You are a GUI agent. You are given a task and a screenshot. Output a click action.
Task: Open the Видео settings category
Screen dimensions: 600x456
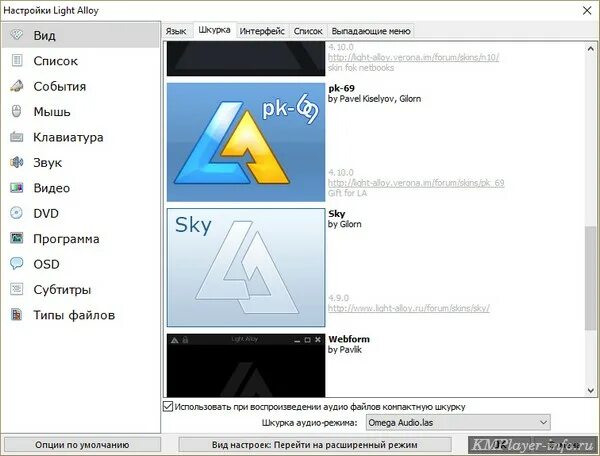(x=80, y=188)
